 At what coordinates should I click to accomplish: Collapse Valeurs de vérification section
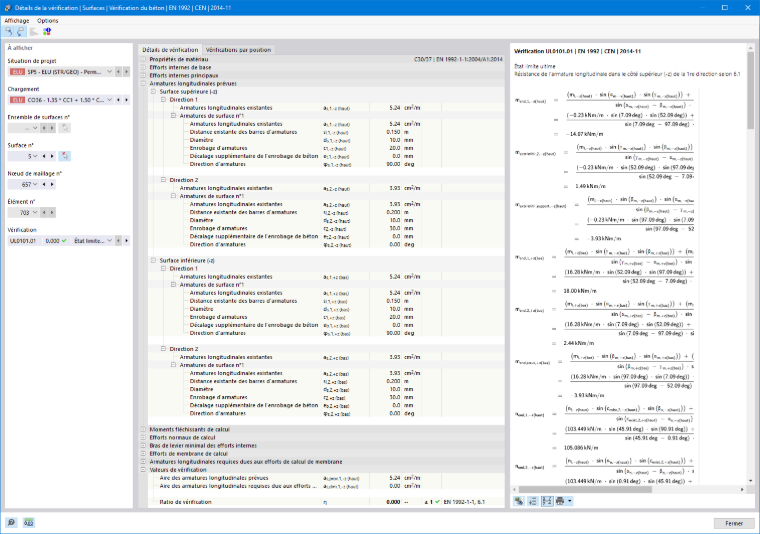click(143, 470)
